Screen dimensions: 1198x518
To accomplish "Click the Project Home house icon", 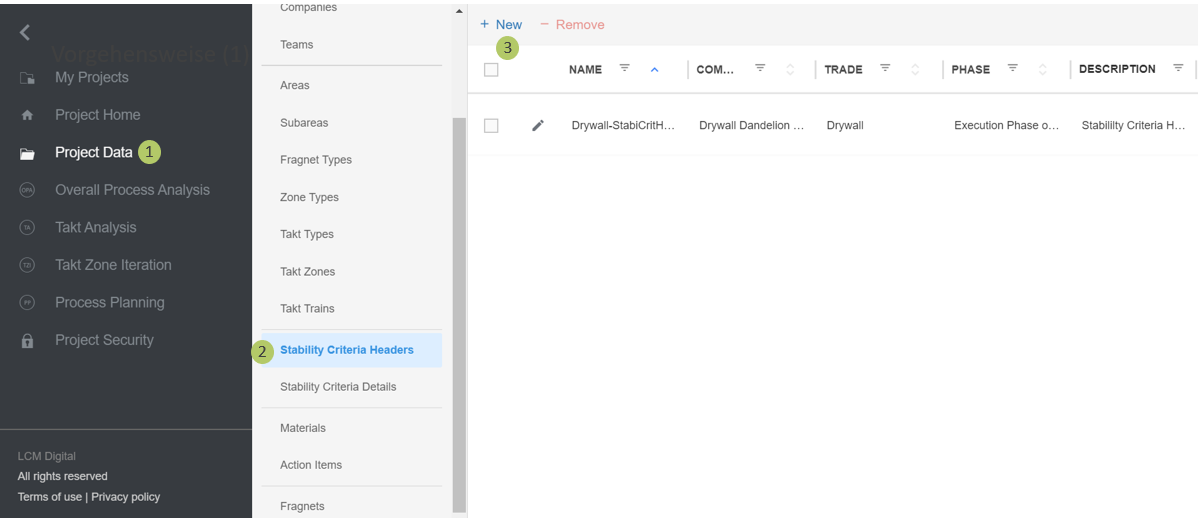I will click(27, 115).
